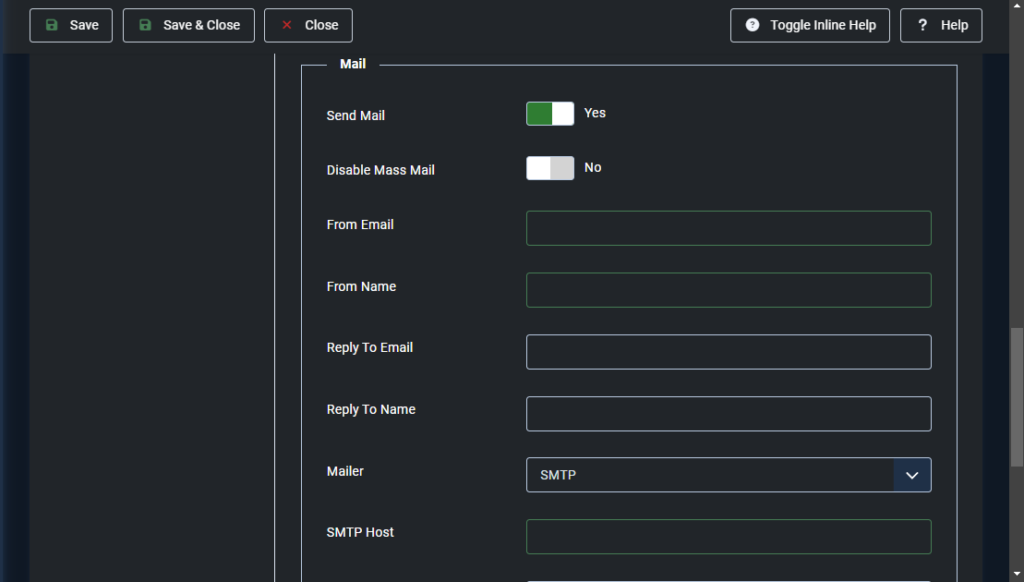Click the Save & Close button
This screenshot has height=582, width=1024.
click(188, 25)
